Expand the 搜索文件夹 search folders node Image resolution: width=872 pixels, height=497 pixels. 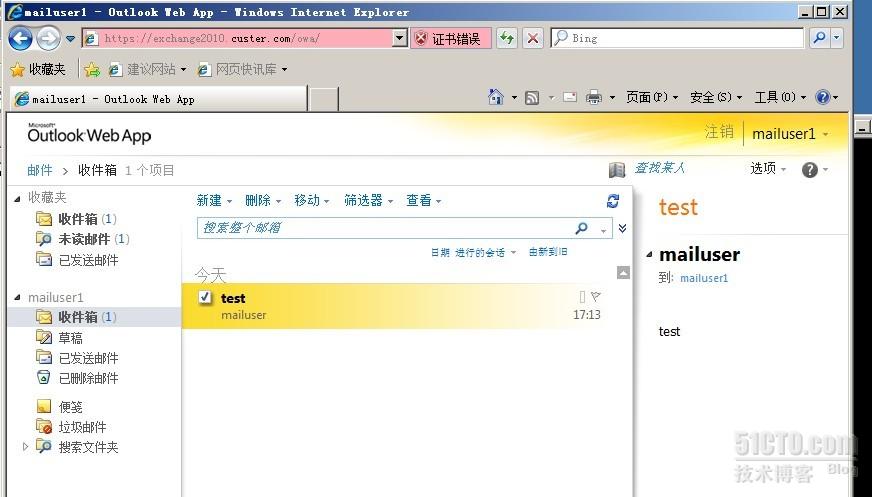24,446
